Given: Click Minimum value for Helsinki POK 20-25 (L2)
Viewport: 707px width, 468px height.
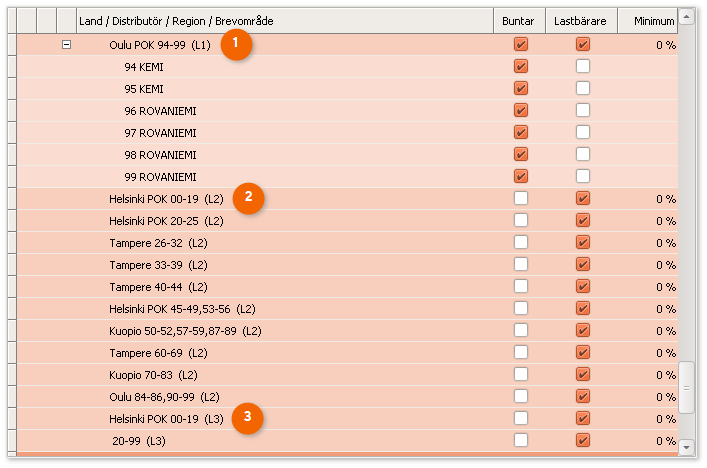Looking at the screenshot, I should tap(666, 221).
